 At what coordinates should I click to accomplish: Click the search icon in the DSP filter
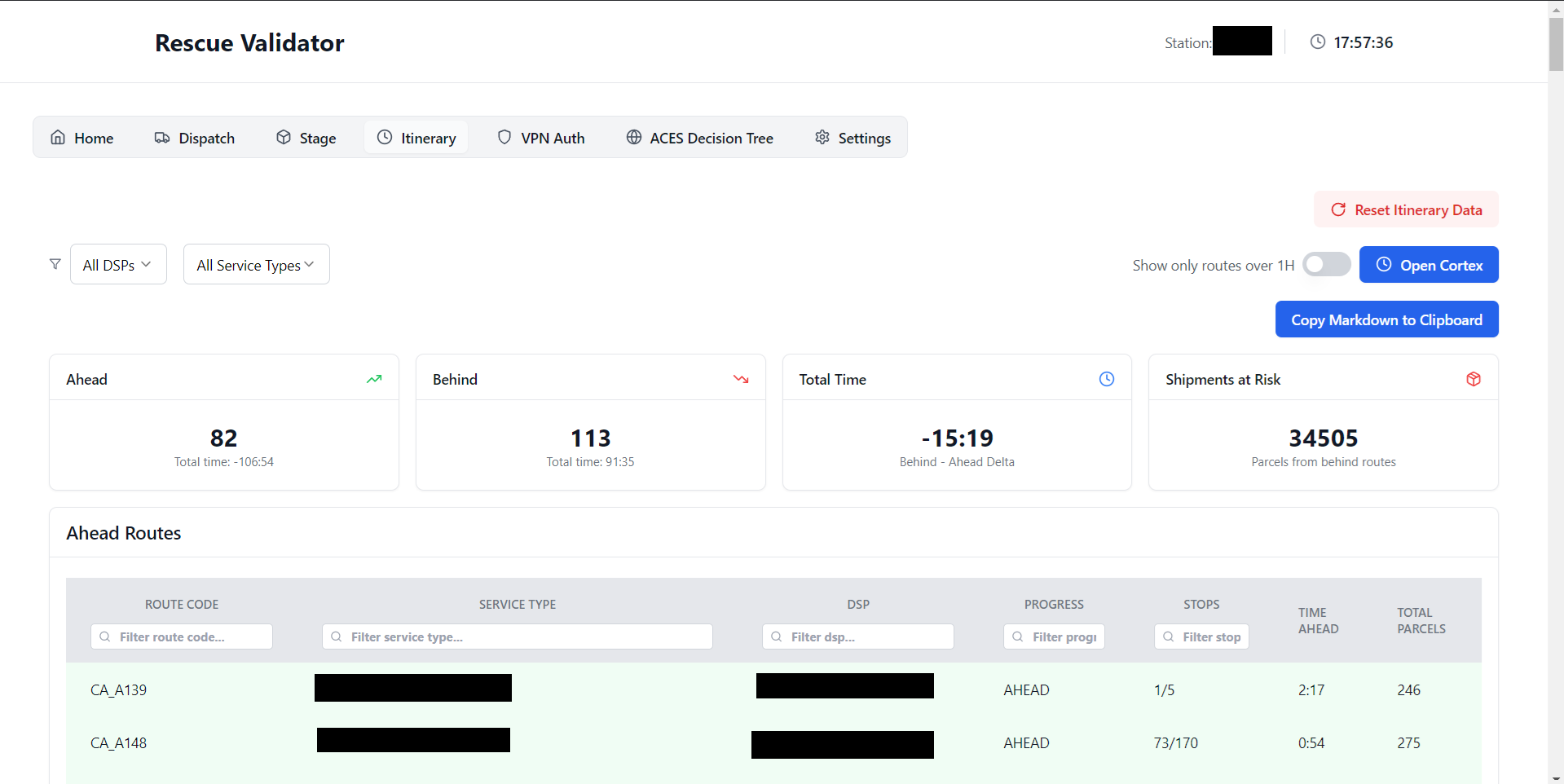point(777,636)
